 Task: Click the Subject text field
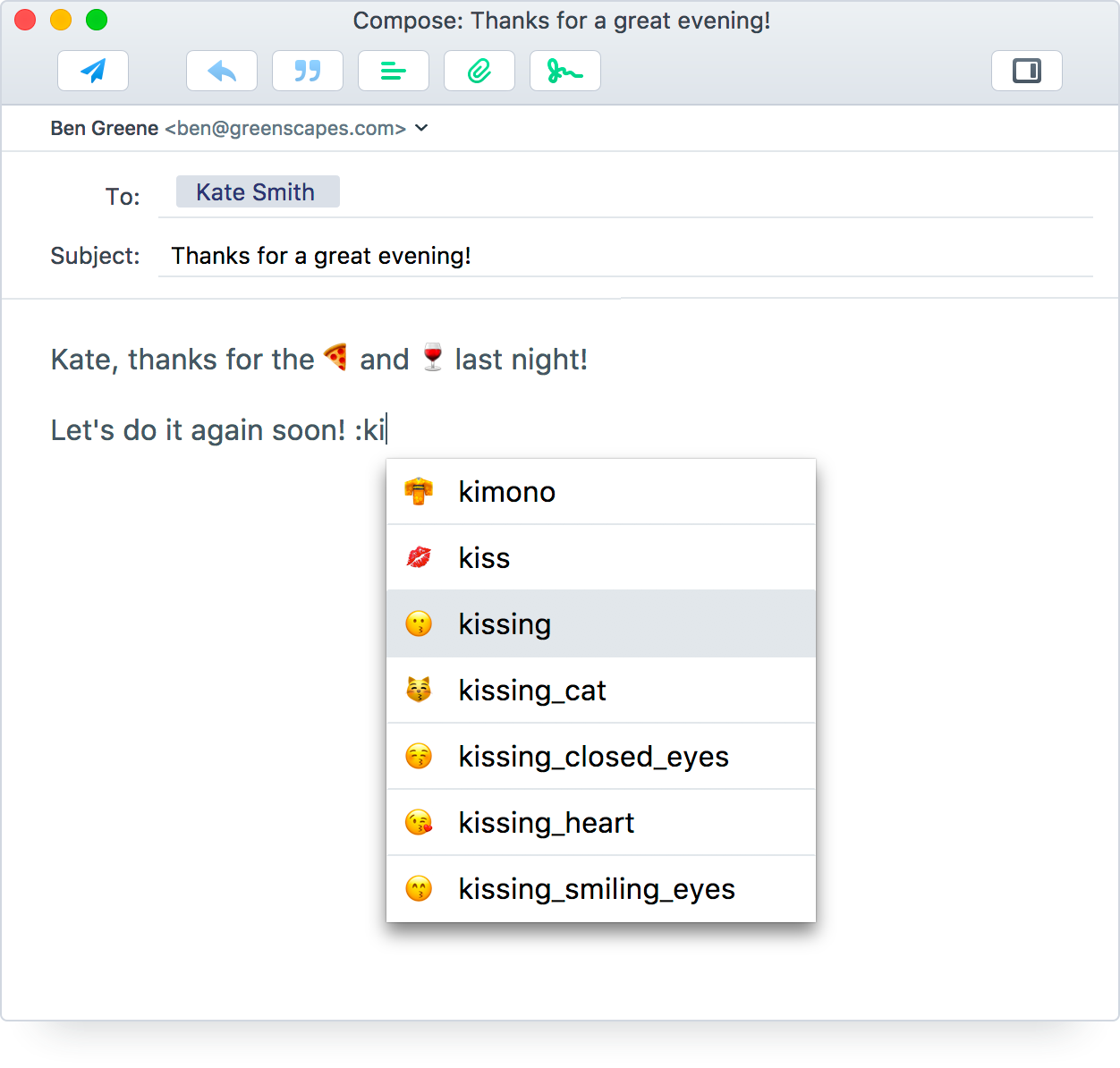[x=624, y=256]
